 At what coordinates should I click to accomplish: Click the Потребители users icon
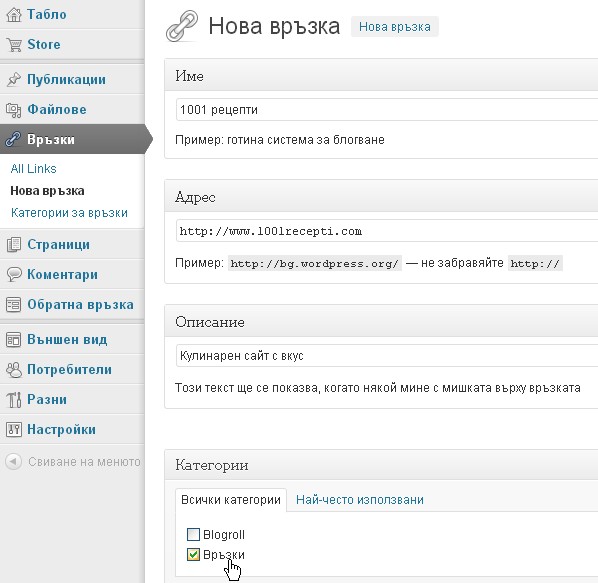(14, 369)
